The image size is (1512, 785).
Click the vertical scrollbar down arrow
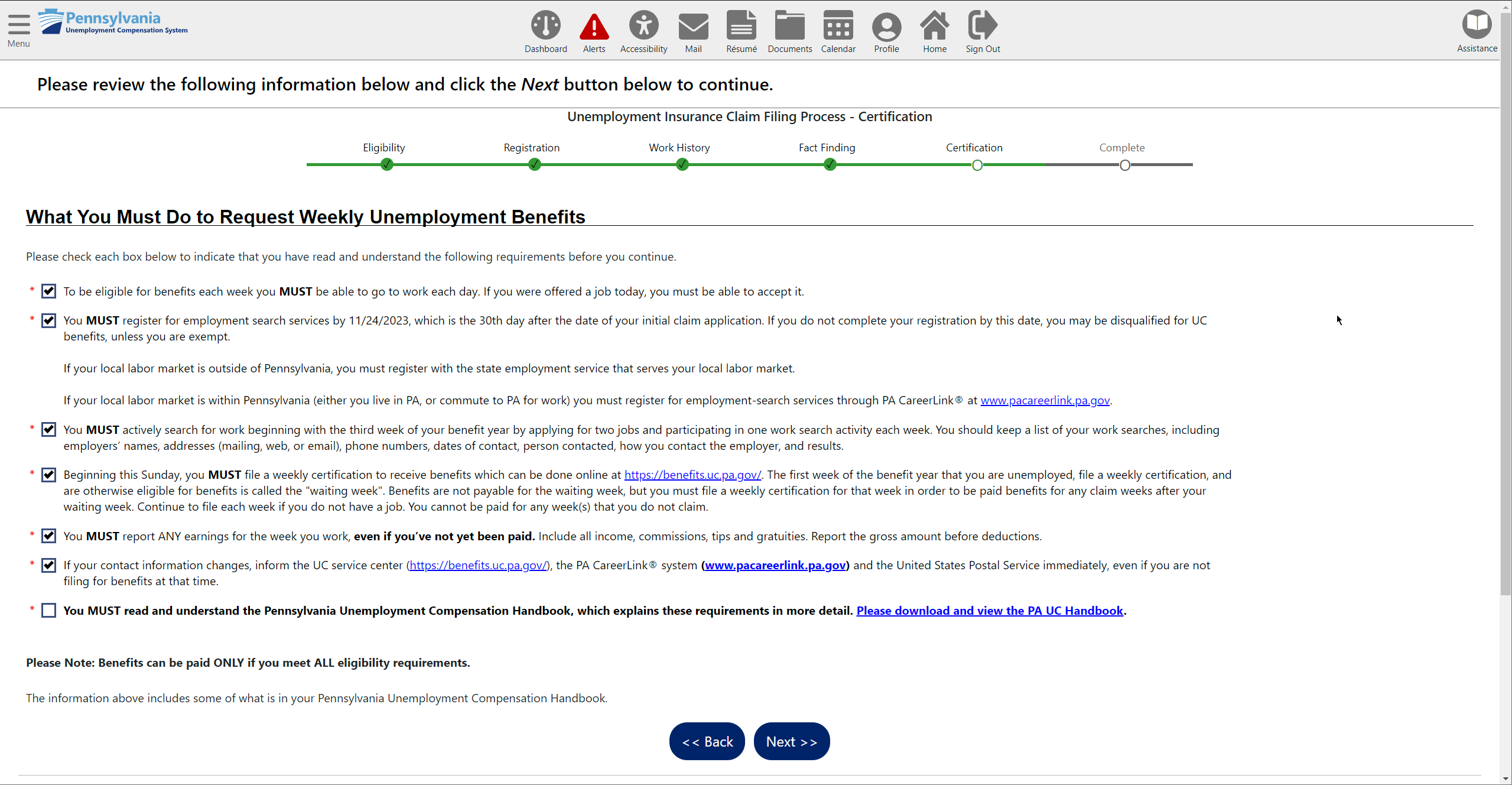click(x=1506, y=779)
